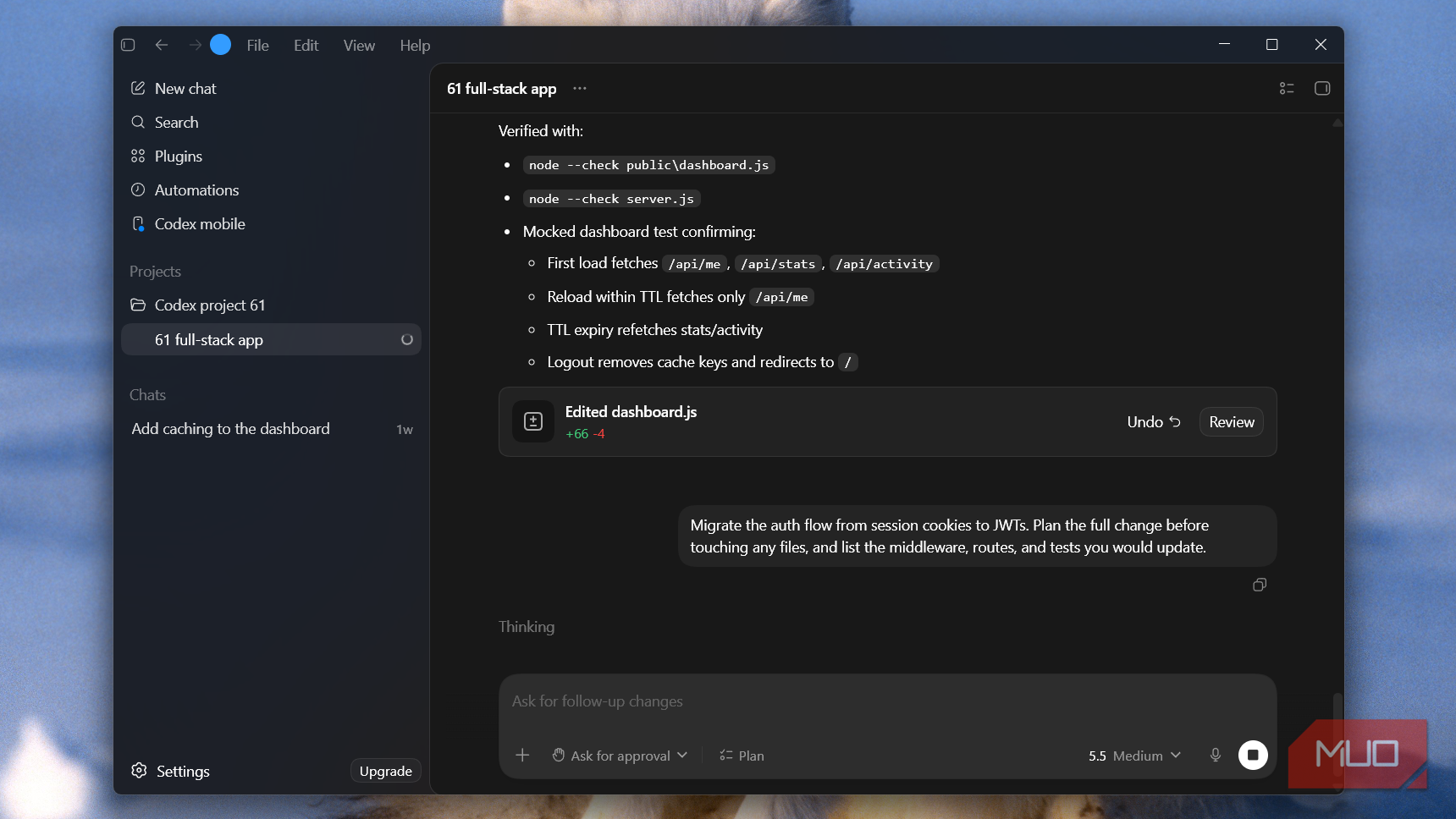Click the 61 full-stack app header title

[502, 89]
